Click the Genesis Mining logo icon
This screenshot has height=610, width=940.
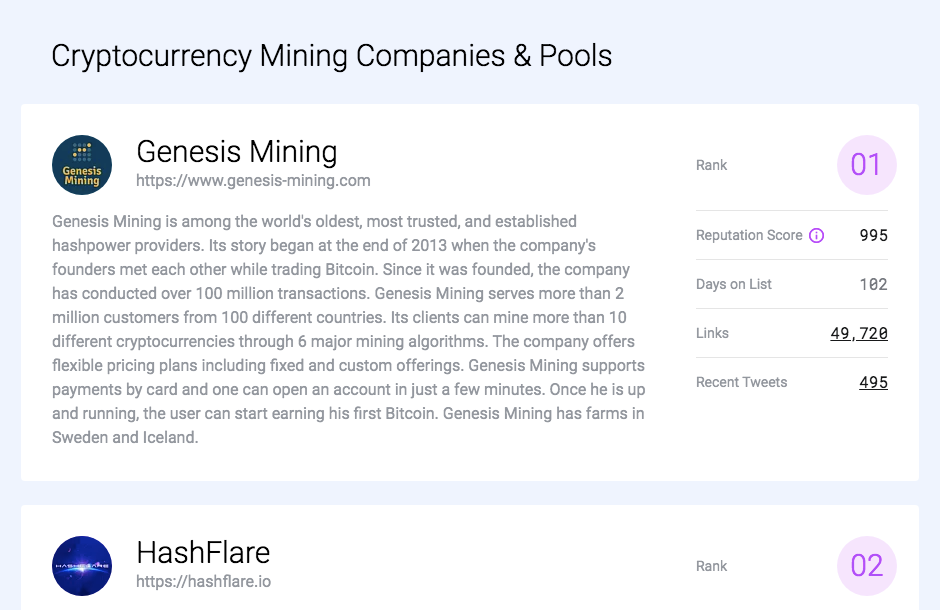click(x=82, y=164)
